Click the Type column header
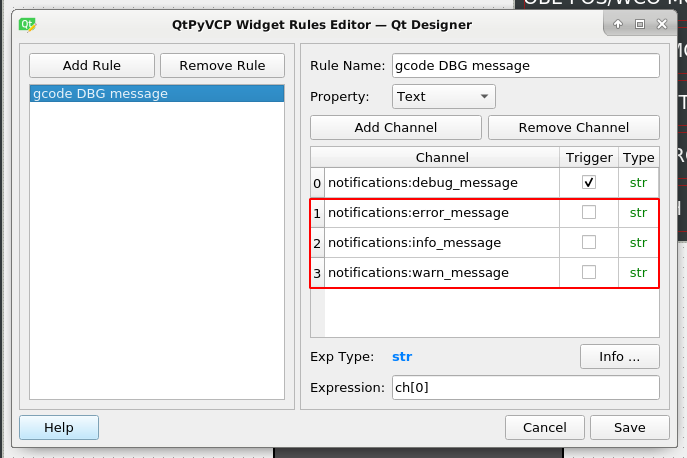The width and height of the screenshot is (687, 458). (638, 157)
